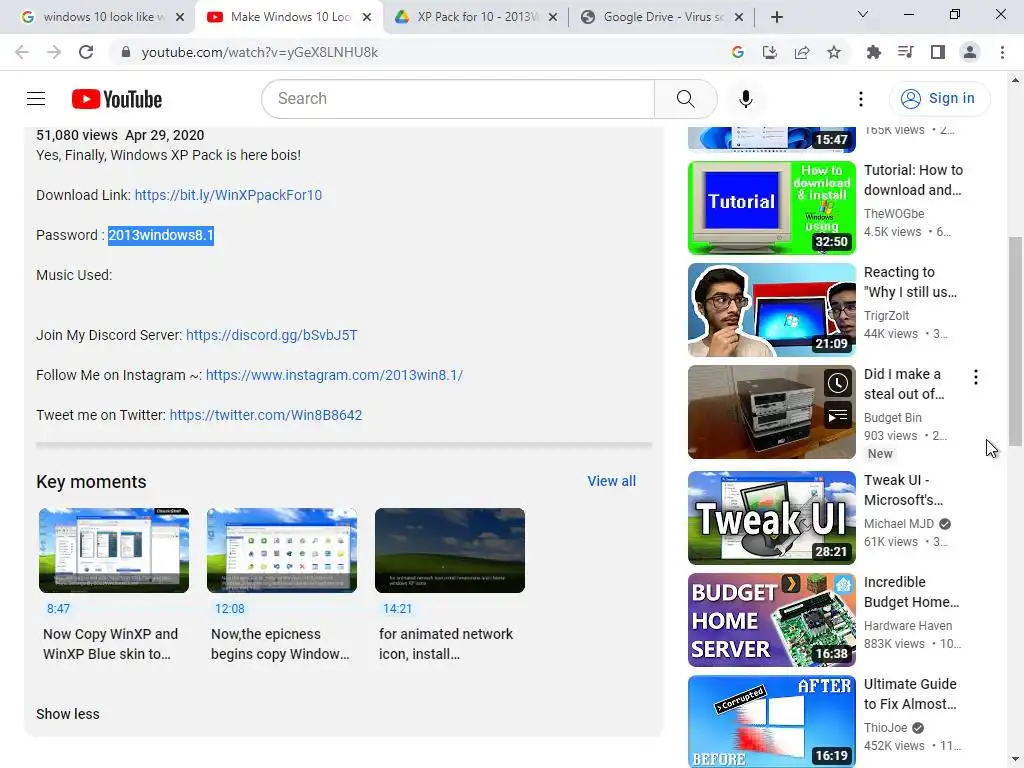
Task: Jump to the 8:47 timestamp
Action: (x=58, y=609)
